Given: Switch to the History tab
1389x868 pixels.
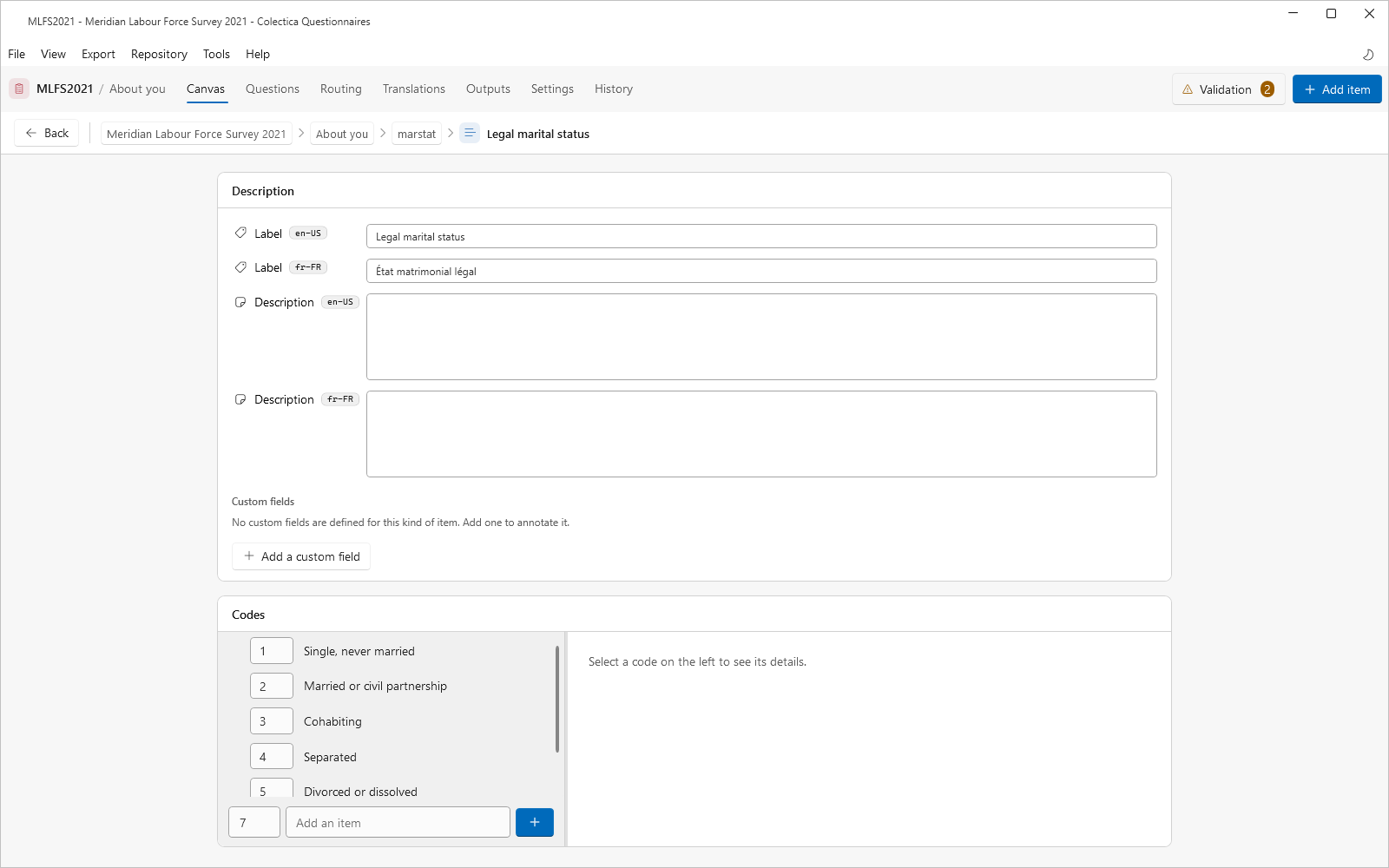Looking at the screenshot, I should (614, 89).
